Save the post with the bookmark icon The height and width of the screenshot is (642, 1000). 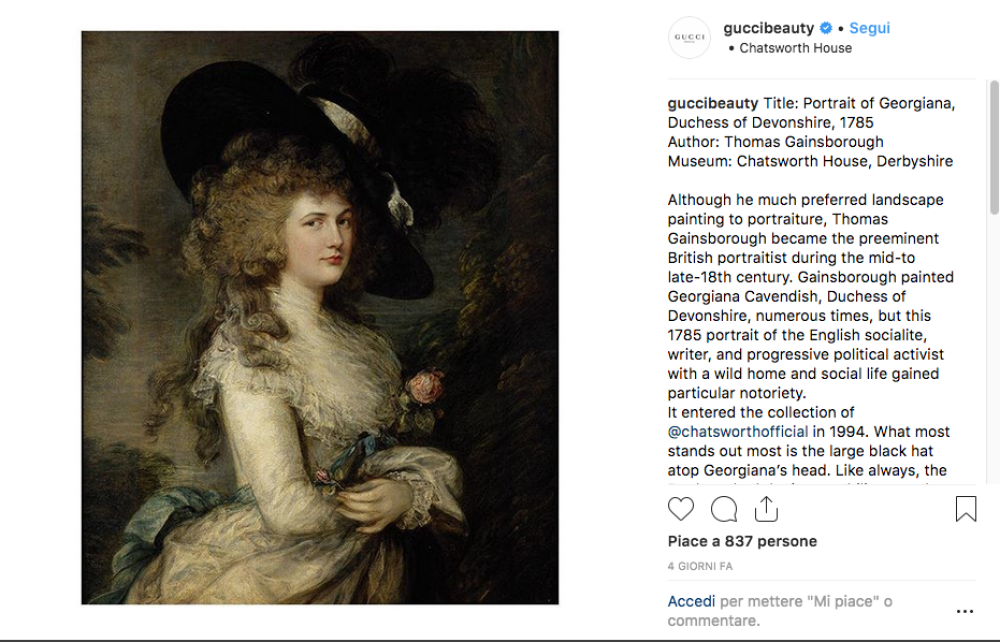tap(965, 510)
